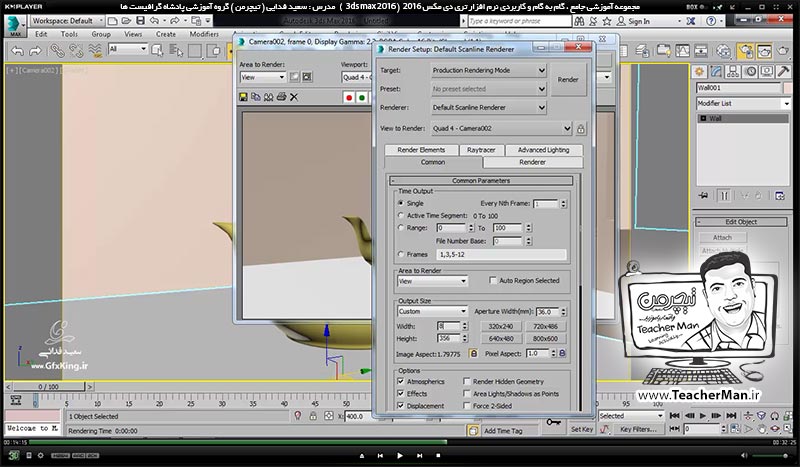Click the New Scene toolbar icon
Viewport: 800px width, 467px height.
pos(113,21)
